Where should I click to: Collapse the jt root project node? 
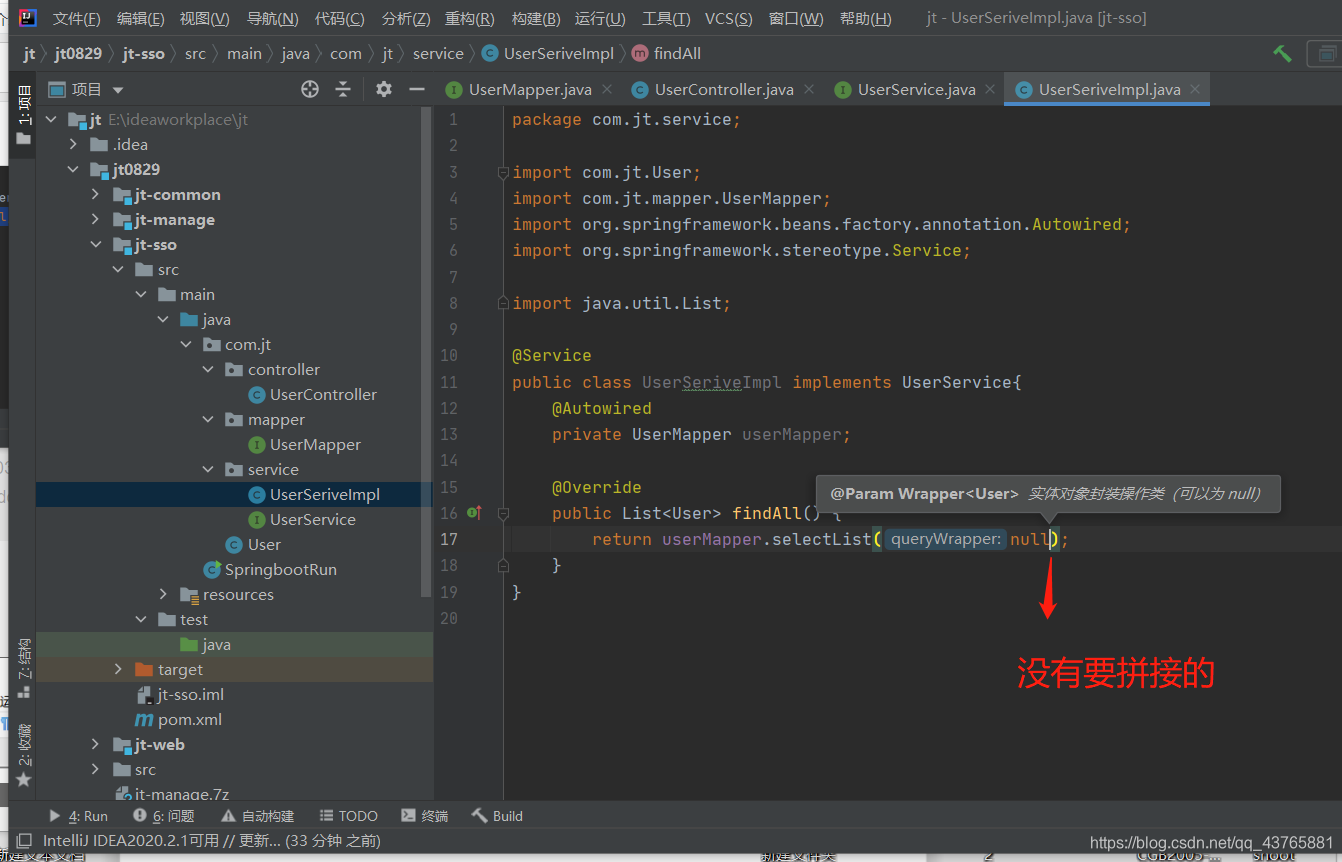(51, 119)
